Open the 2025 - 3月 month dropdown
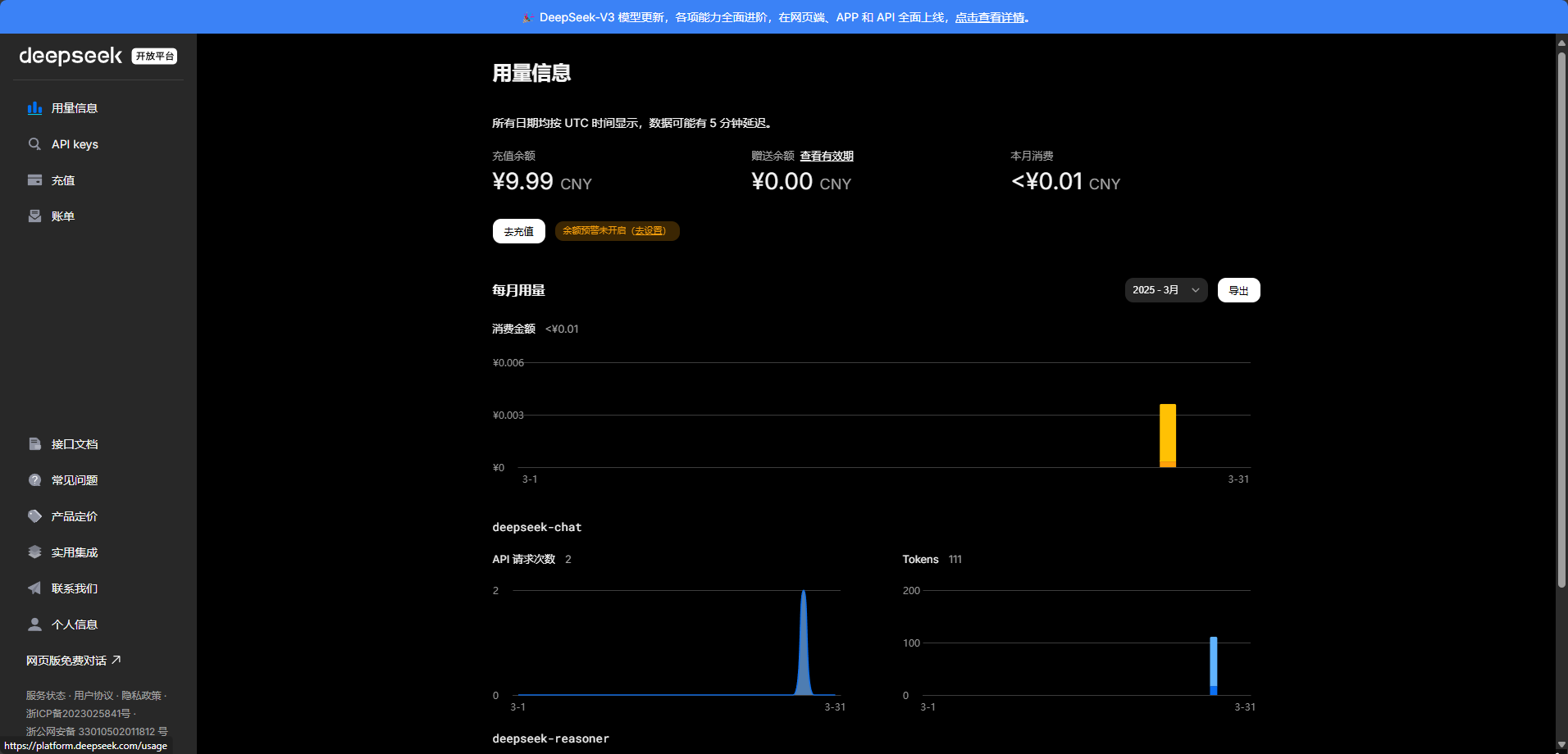Screen dimensions: 1568x754 [1165, 290]
